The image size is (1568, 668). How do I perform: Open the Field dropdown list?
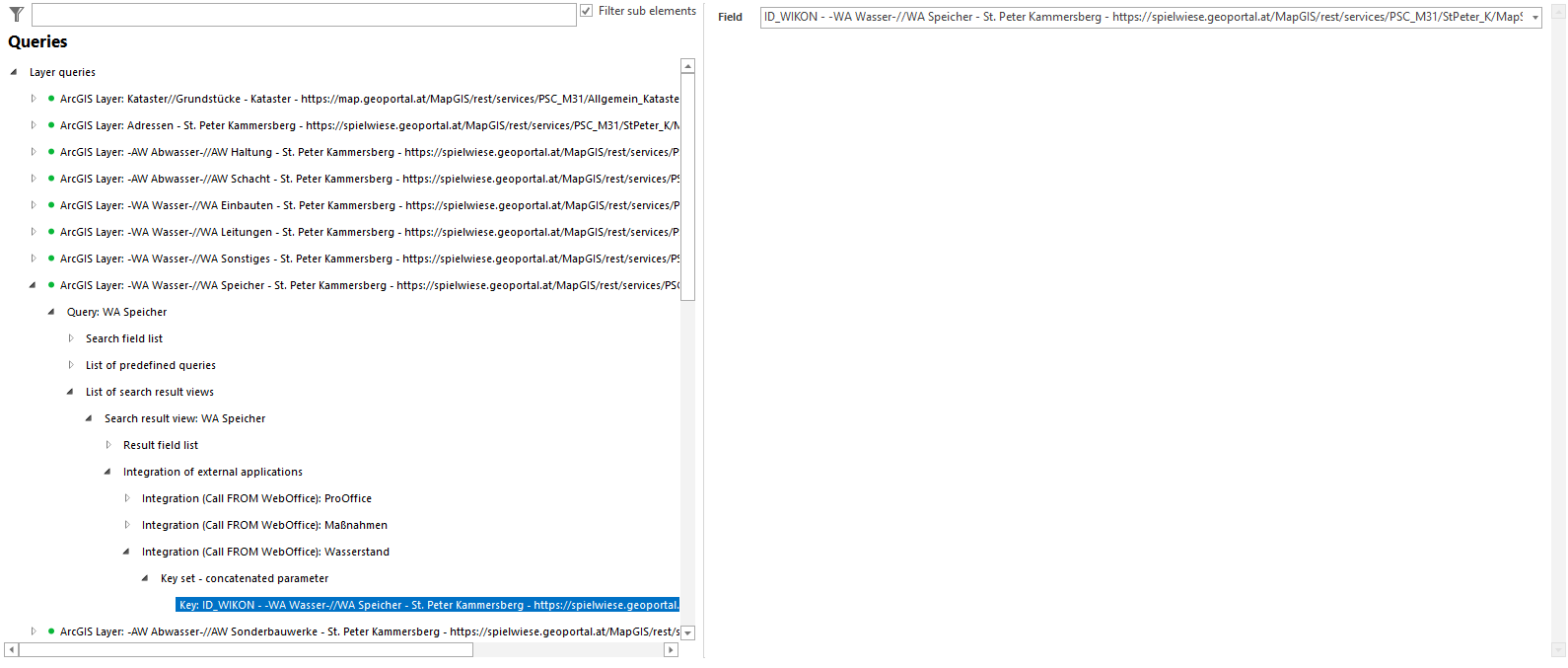click(x=1534, y=18)
